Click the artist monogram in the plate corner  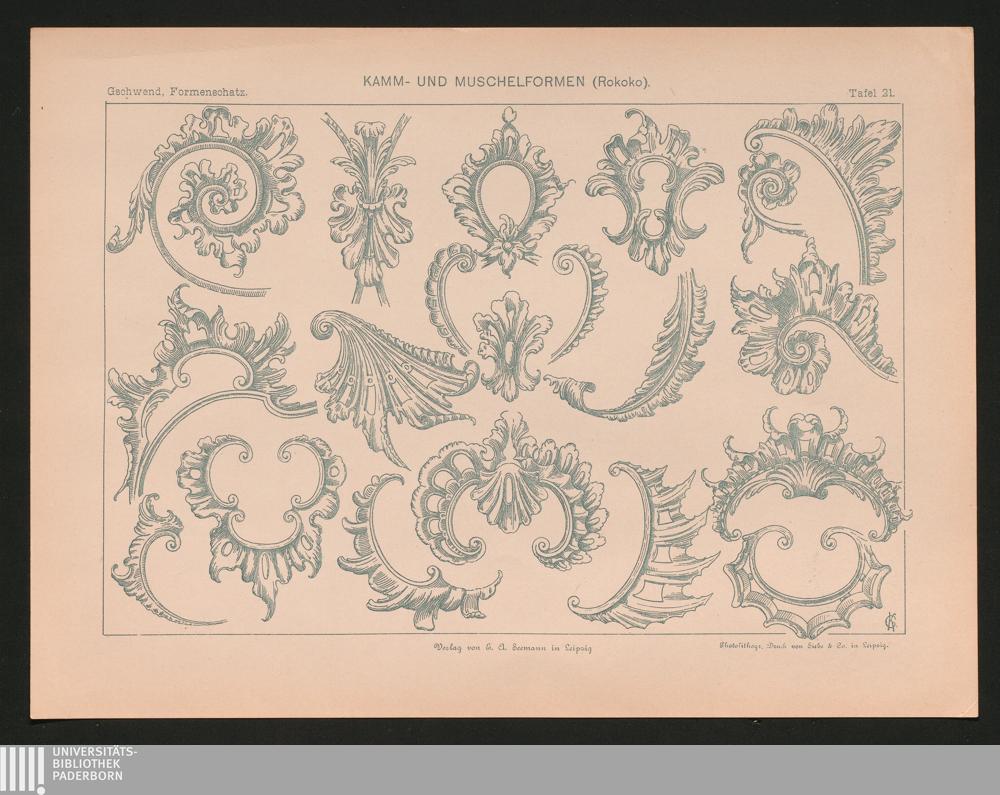tap(884, 619)
